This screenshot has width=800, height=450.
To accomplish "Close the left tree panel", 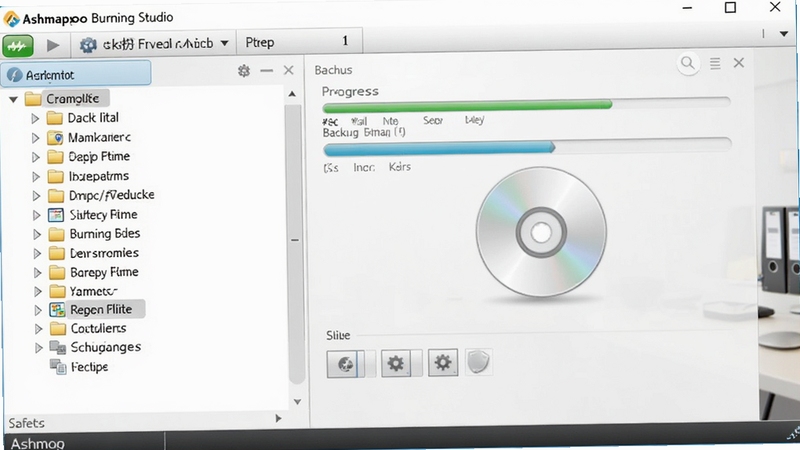I will (x=288, y=70).
